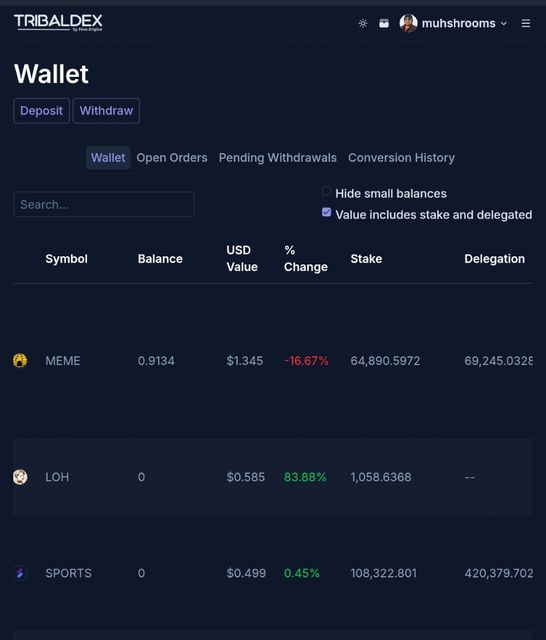The height and width of the screenshot is (640, 546).
Task: Focus the Search tokens input field
Action: [x=104, y=204]
